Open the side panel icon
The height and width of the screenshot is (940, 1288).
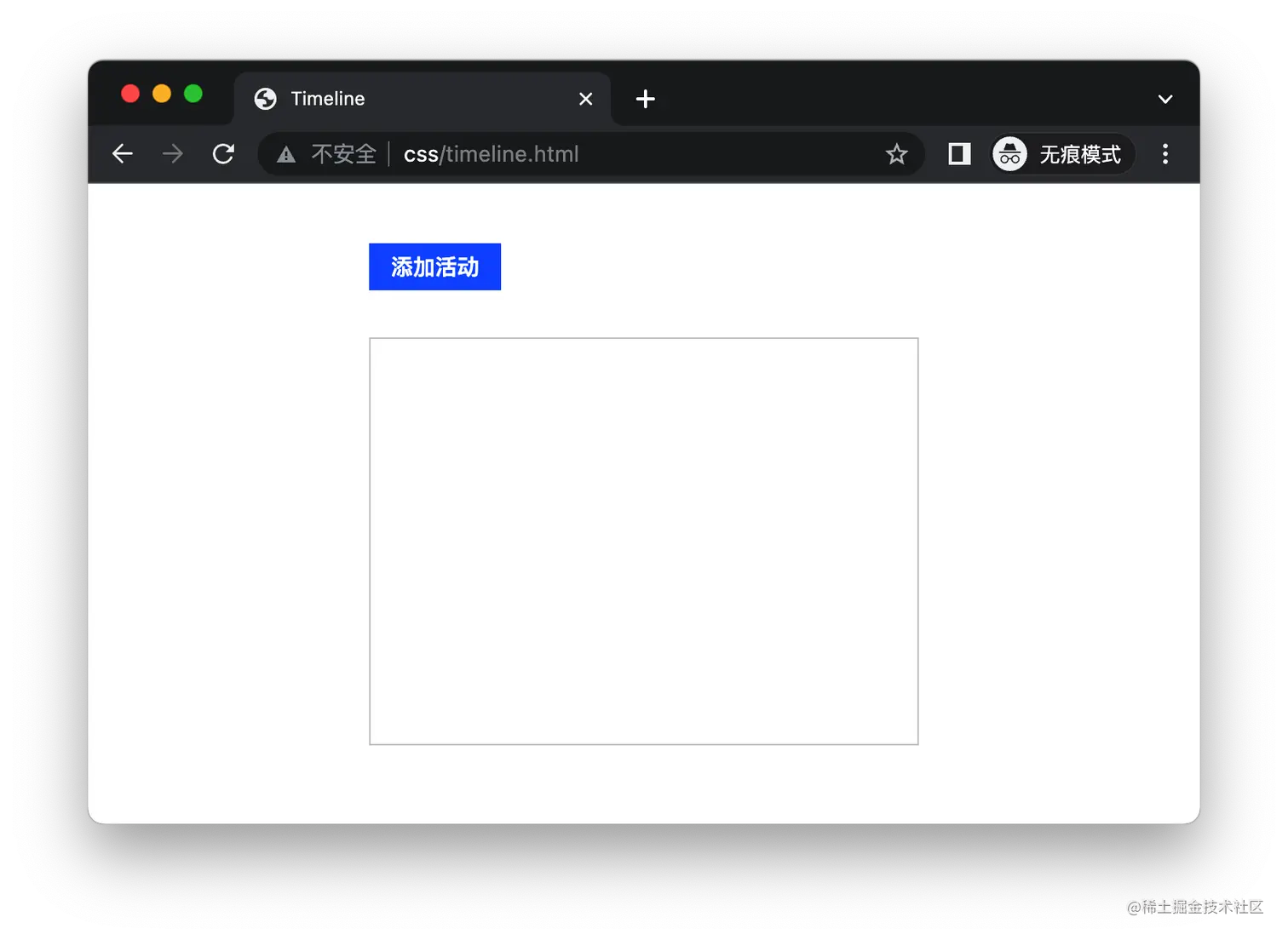tap(958, 154)
